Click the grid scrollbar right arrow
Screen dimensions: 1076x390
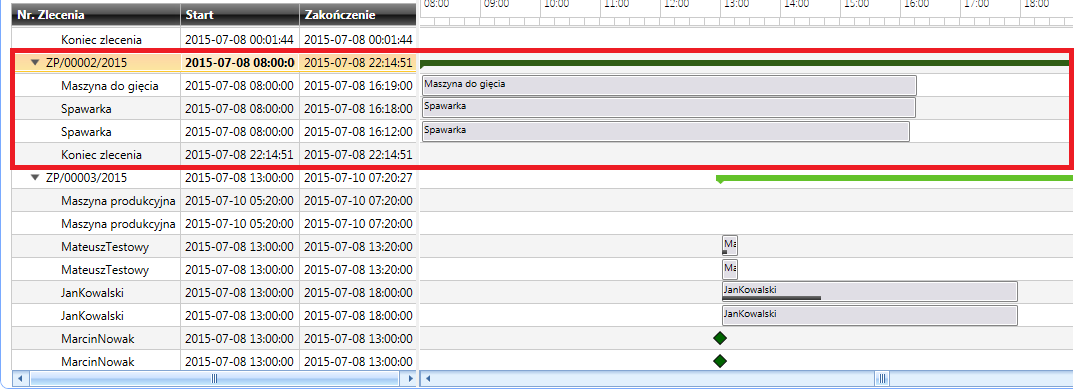(x=410, y=378)
